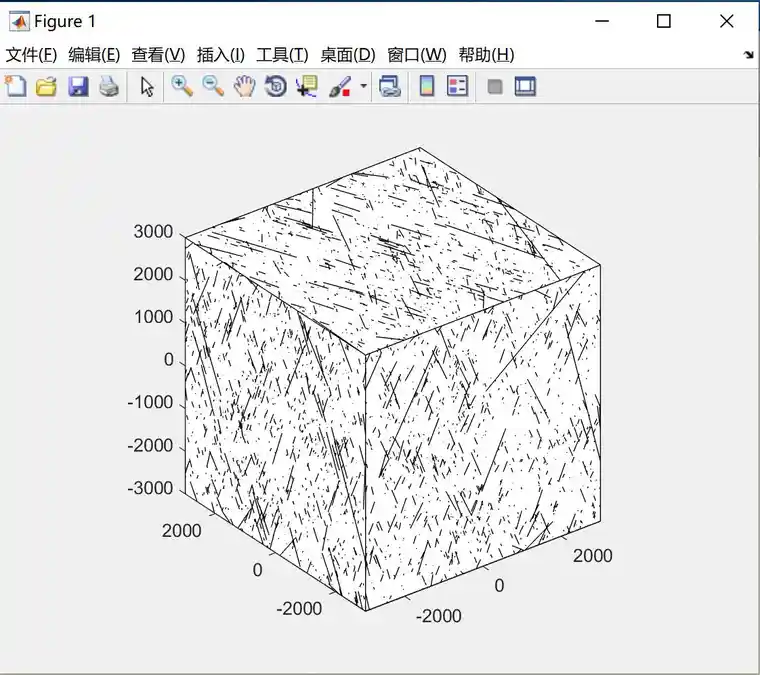Click the Open File folder icon
Image resolution: width=760 pixels, height=675 pixels.
[47, 87]
